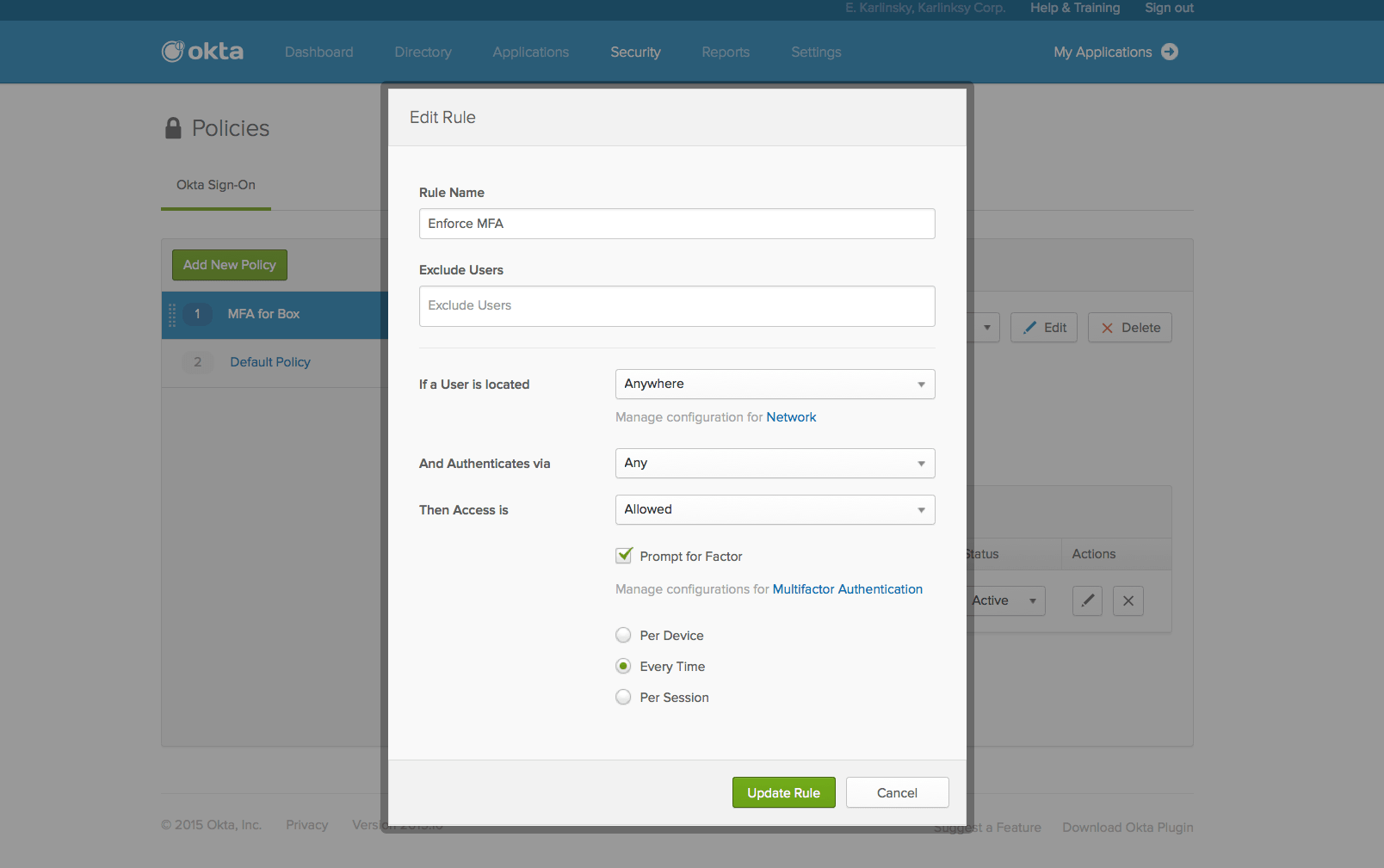Open the user location Anywhere dropdown
Viewport: 1384px width, 868px height.
pyautogui.click(x=775, y=384)
